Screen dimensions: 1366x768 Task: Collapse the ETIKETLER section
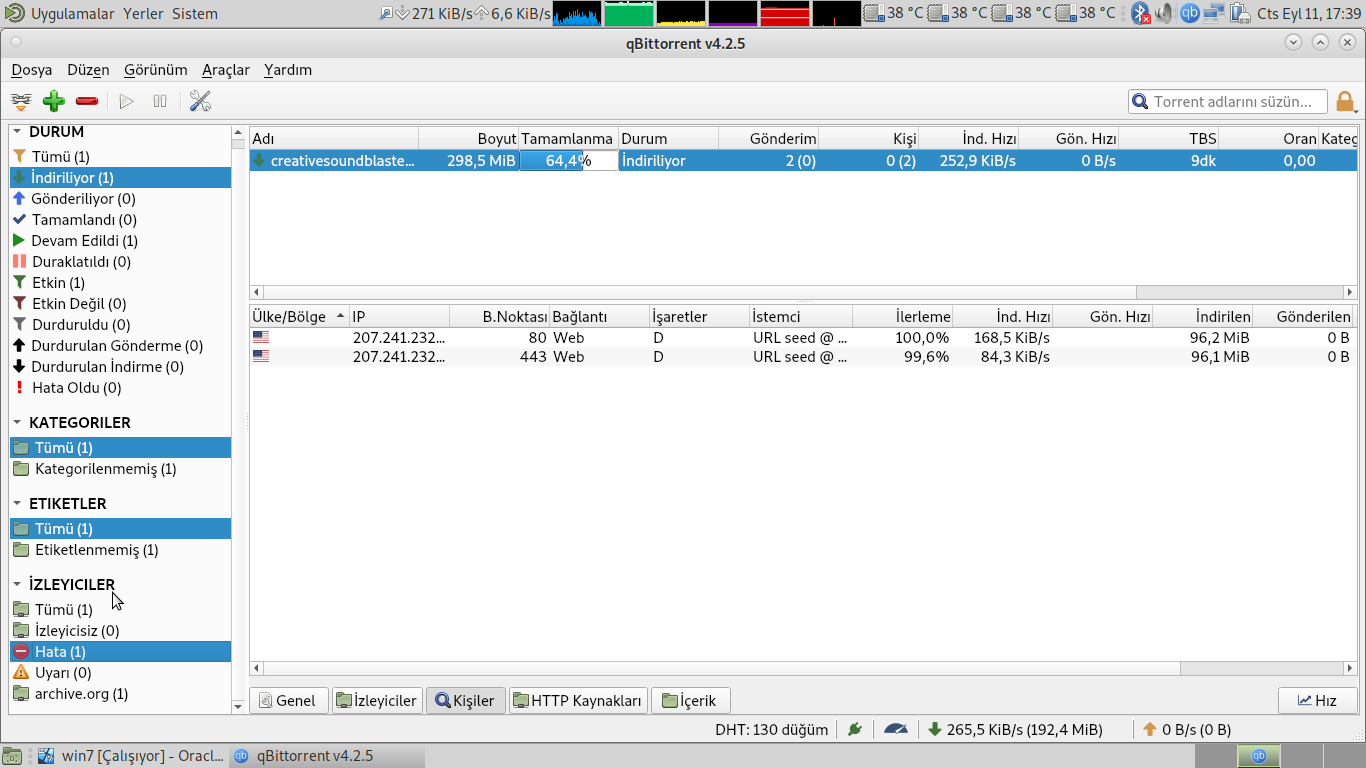pos(17,504)
